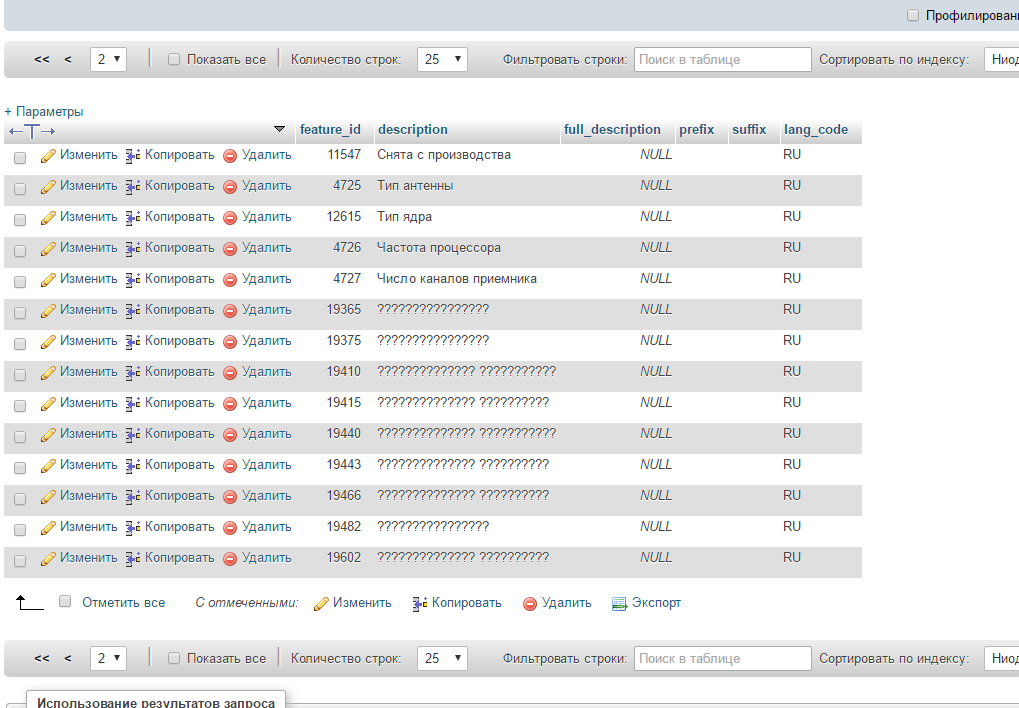The height and width of the screenshot is (708, 1019).
Task: Tick the checkbox for row 11547
Action: [20, 158]
